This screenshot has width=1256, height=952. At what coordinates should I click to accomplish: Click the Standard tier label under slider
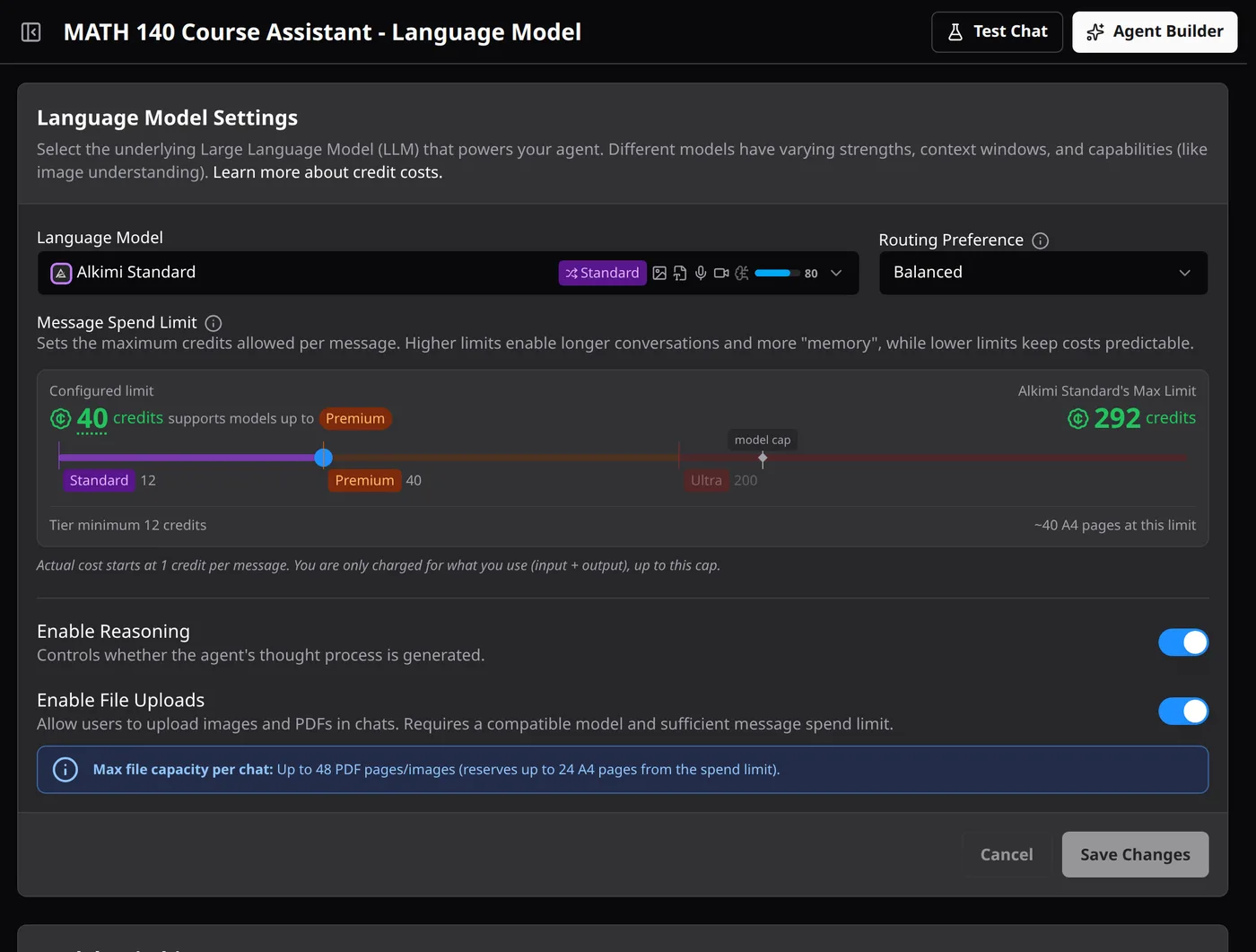click(99, 480)
